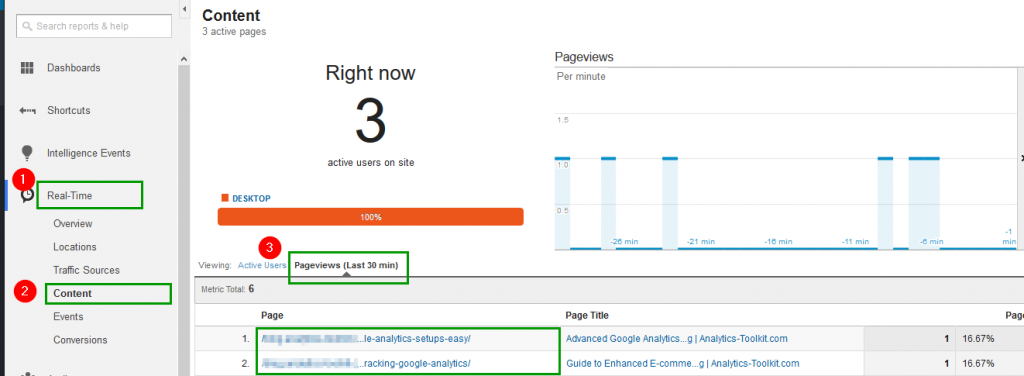The image size is (1024, 376).
Task: Open the Overview report
Action: 72,223
